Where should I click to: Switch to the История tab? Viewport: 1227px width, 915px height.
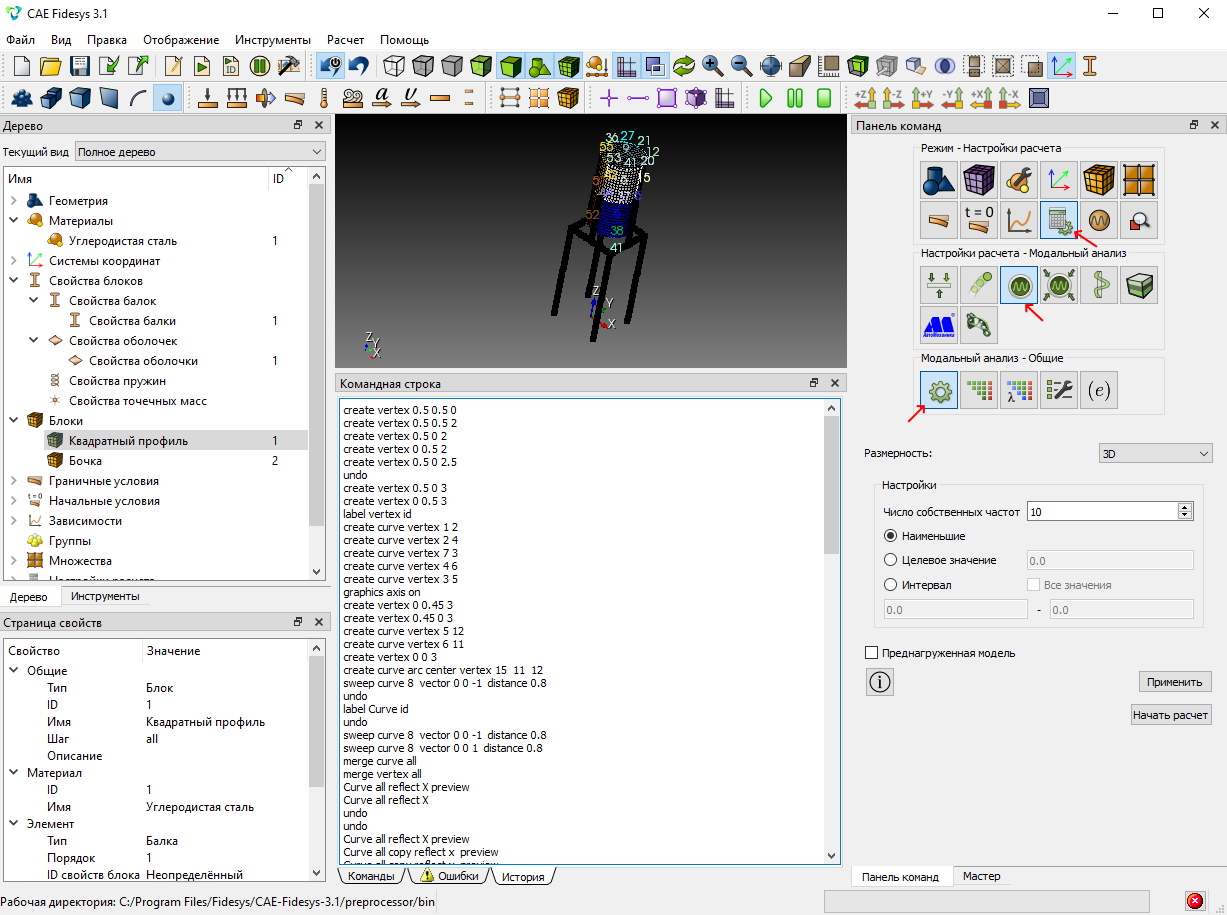(523, 876)
